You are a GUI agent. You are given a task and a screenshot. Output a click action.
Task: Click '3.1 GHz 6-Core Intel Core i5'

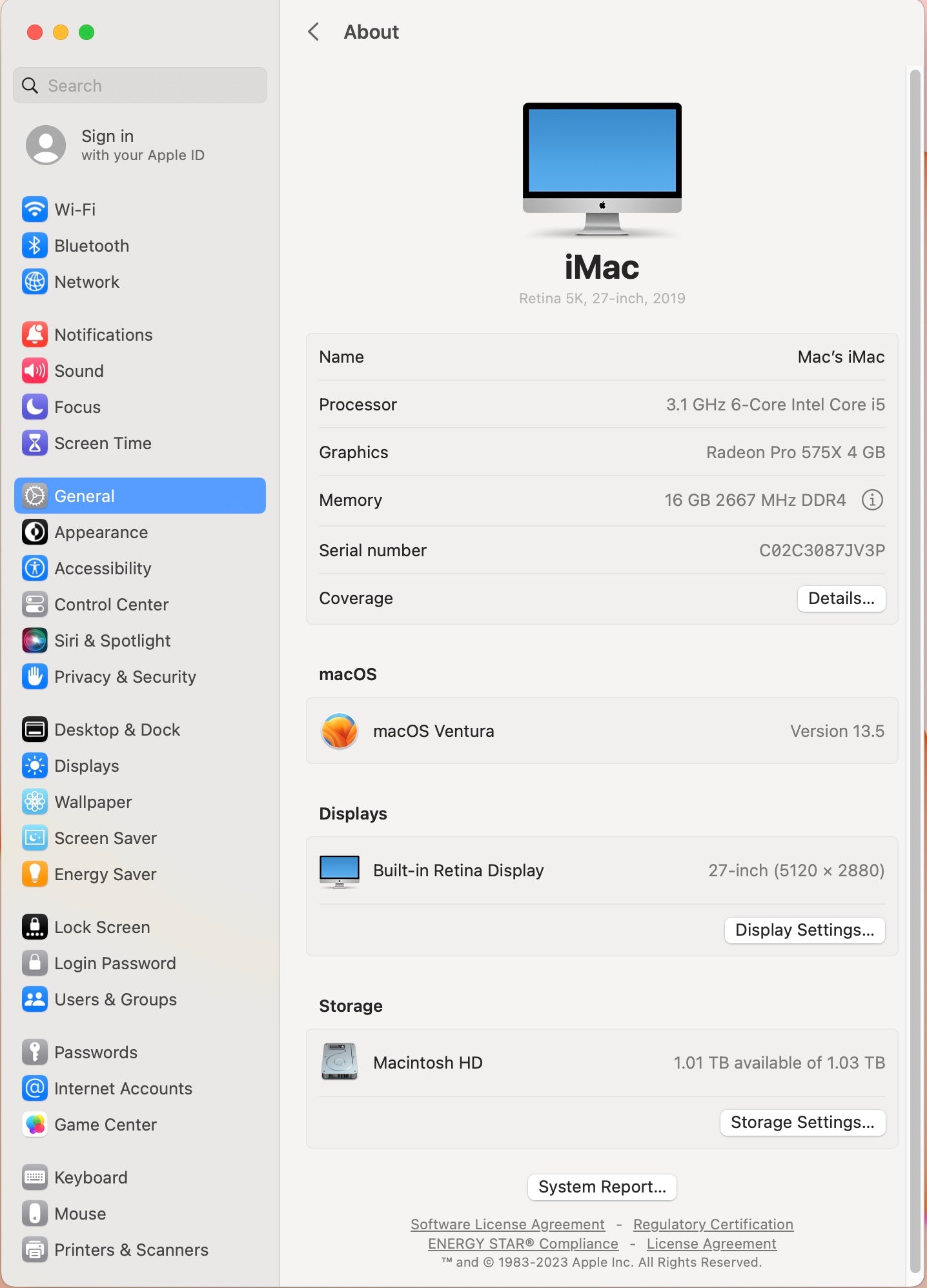pos(775,405)
